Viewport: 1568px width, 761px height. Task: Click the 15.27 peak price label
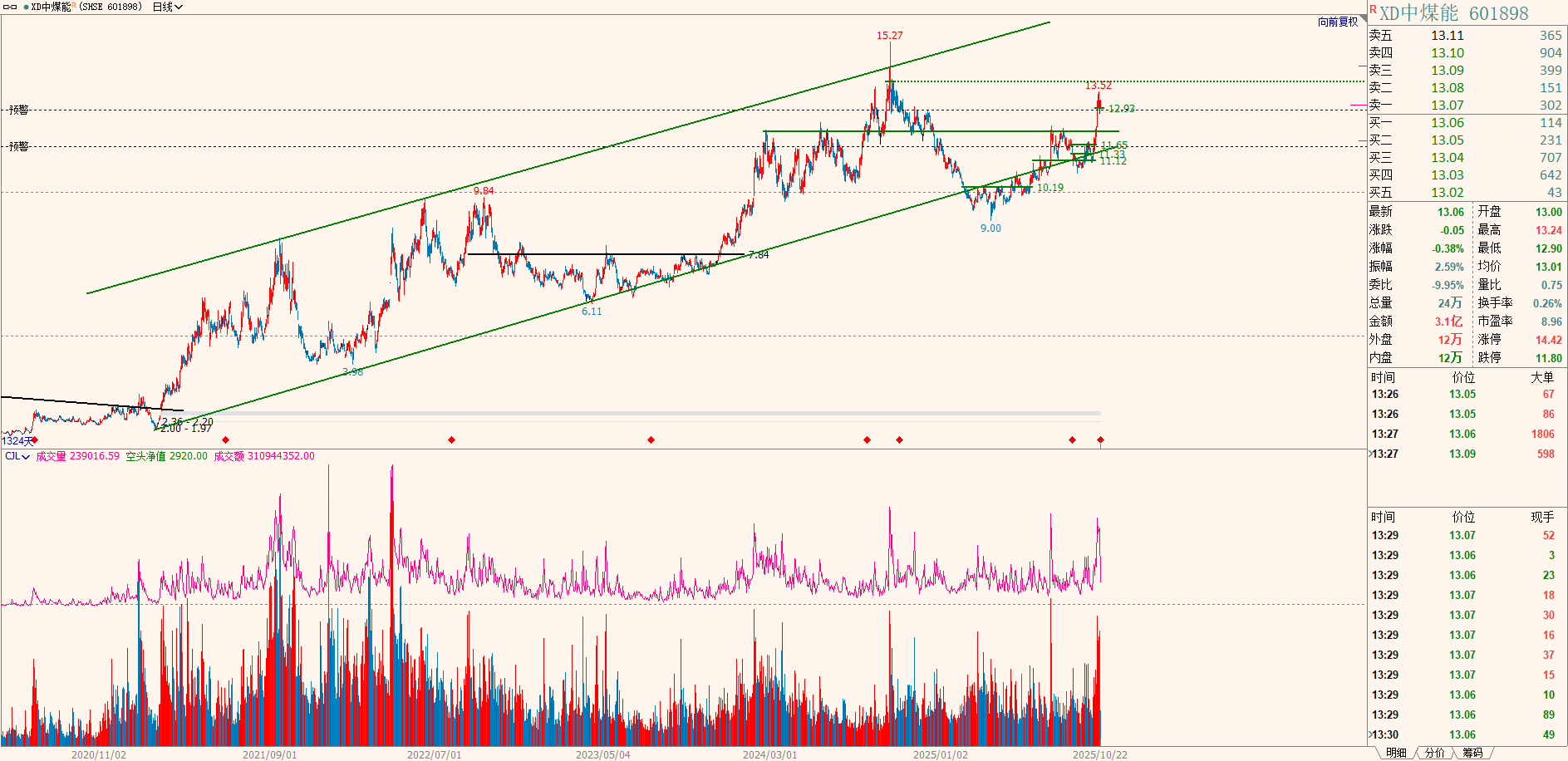(x=889, y=36)
